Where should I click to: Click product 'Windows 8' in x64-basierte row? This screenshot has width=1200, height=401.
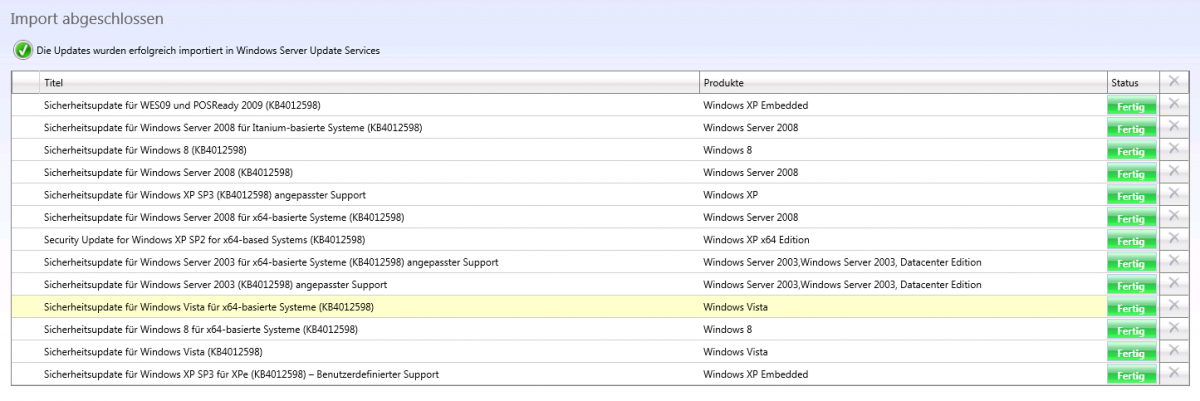click(727, 330)
